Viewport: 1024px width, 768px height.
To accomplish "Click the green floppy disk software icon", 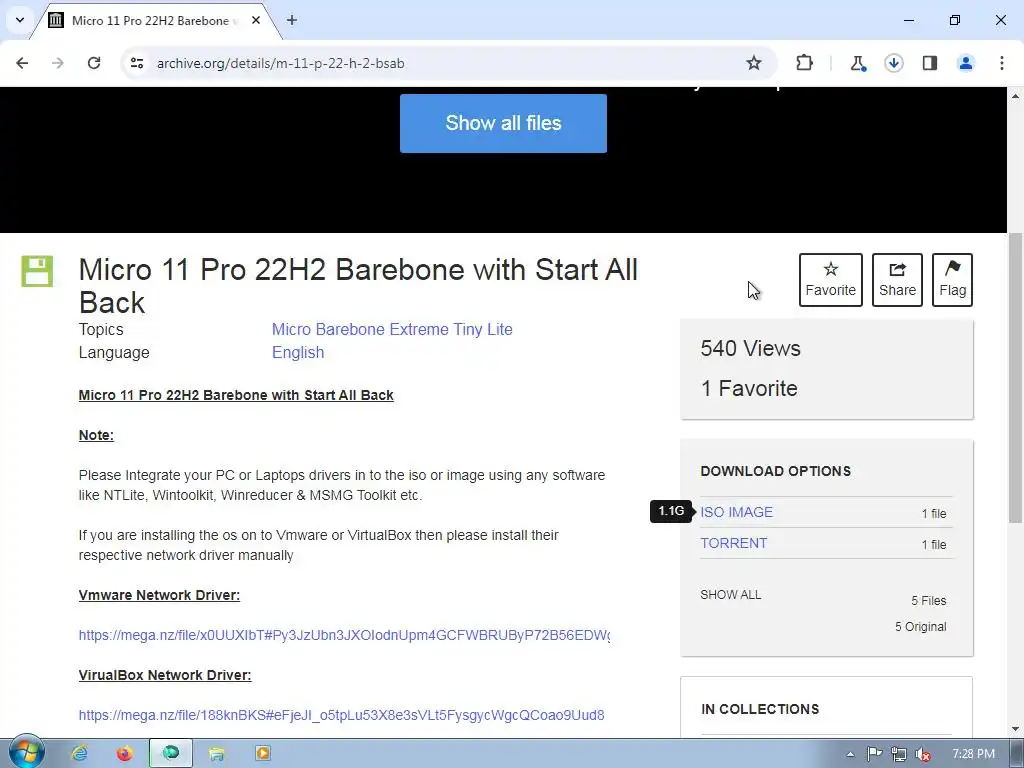I will (x=37, y=272).
